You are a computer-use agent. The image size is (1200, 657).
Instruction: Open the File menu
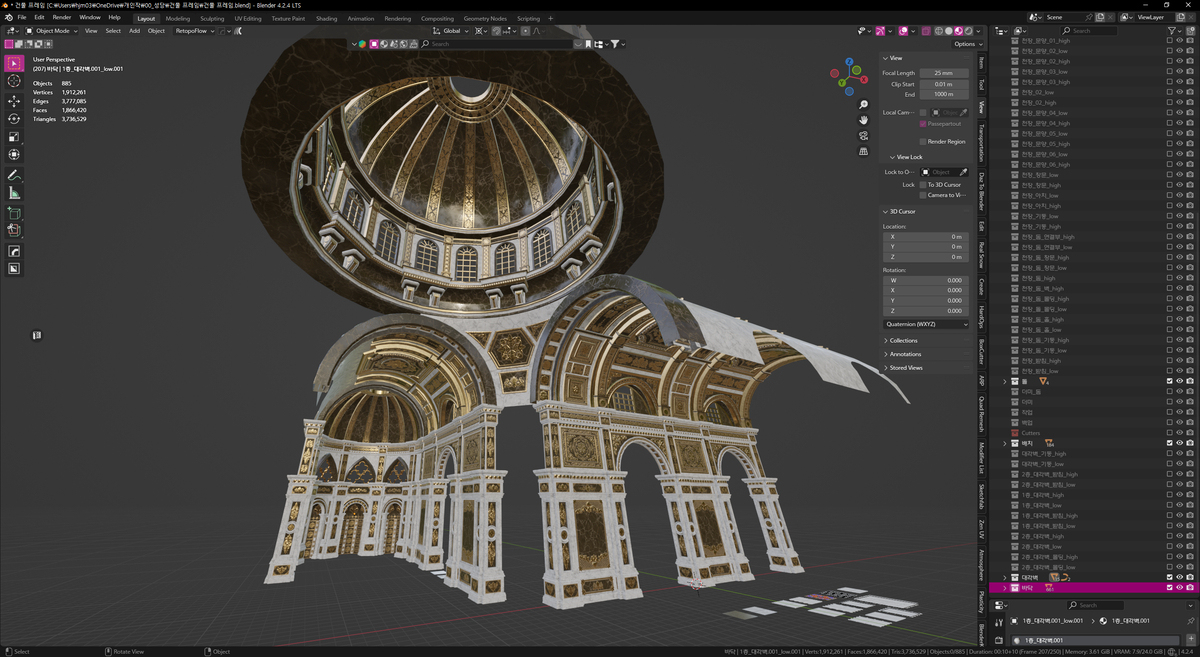point(22,17)
